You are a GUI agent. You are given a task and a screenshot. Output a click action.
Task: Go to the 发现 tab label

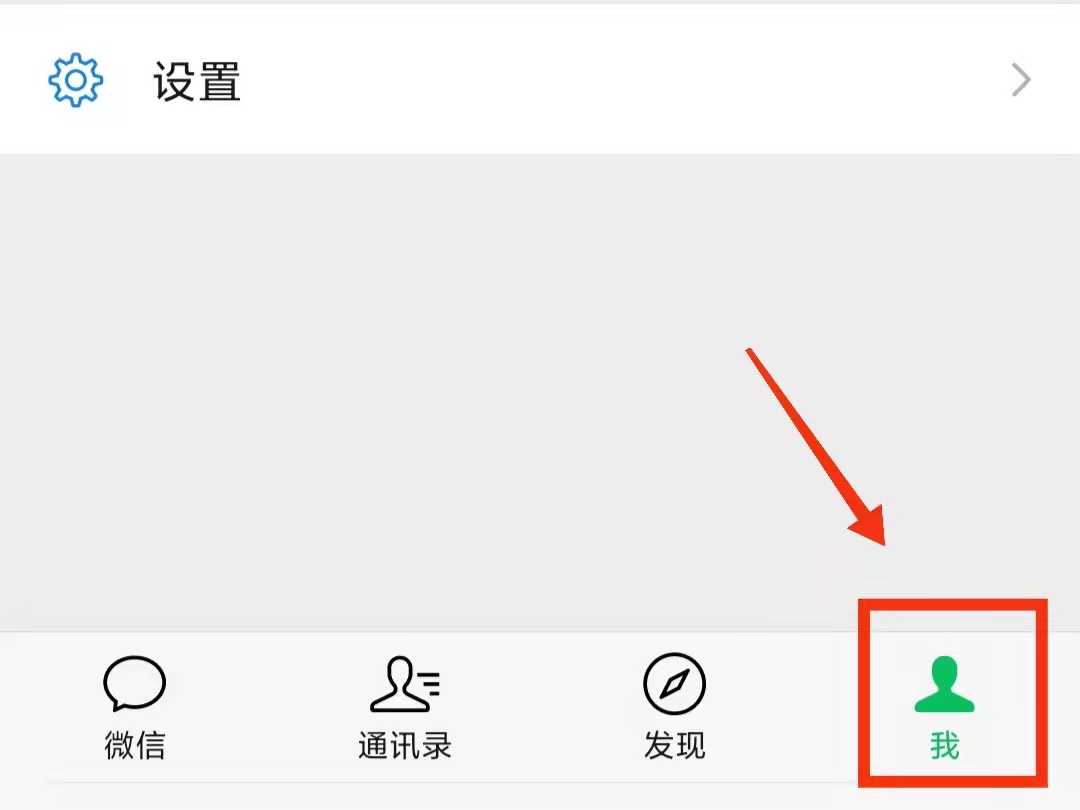click(674, 745)
